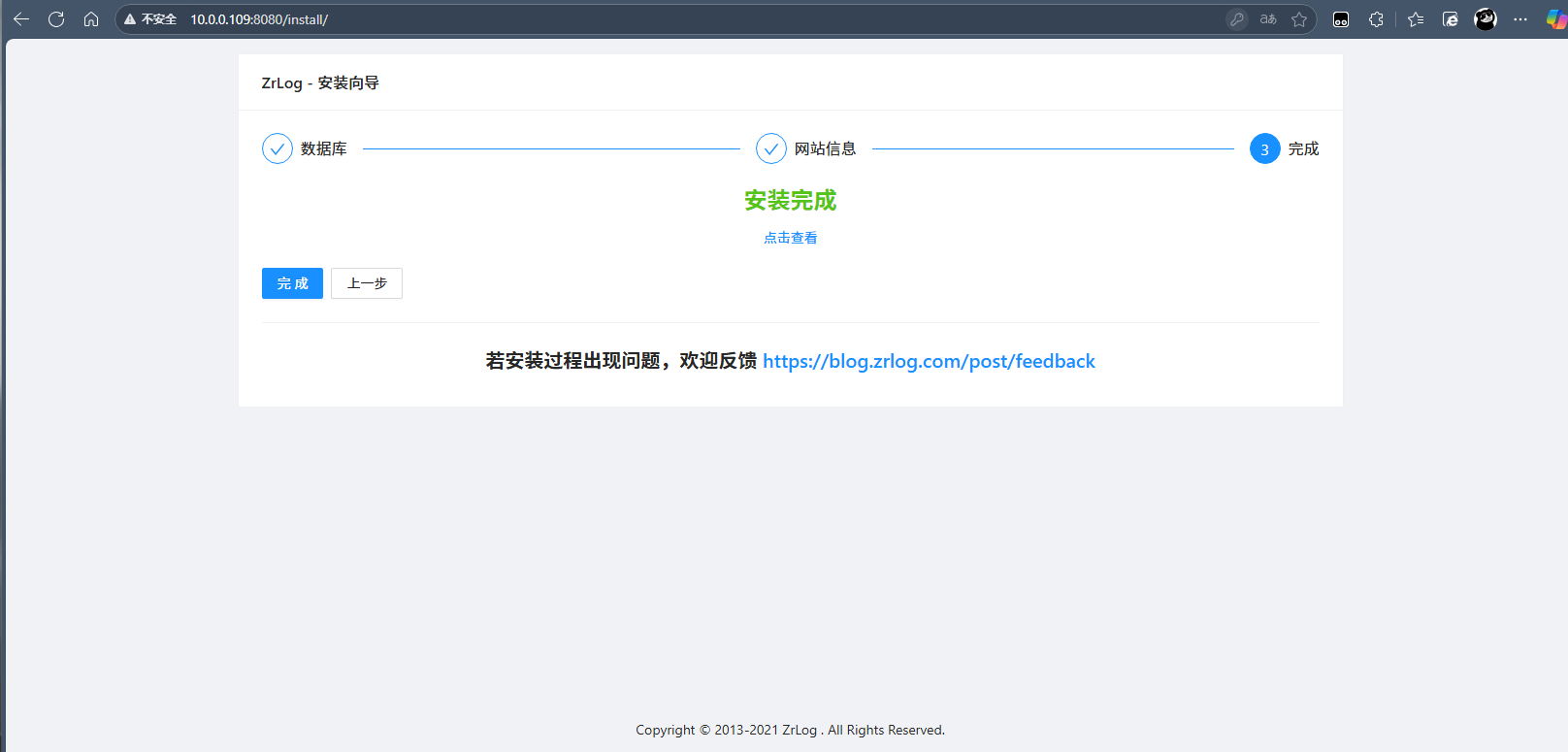Click the not-secure warning triangle icon

point(130,19)
